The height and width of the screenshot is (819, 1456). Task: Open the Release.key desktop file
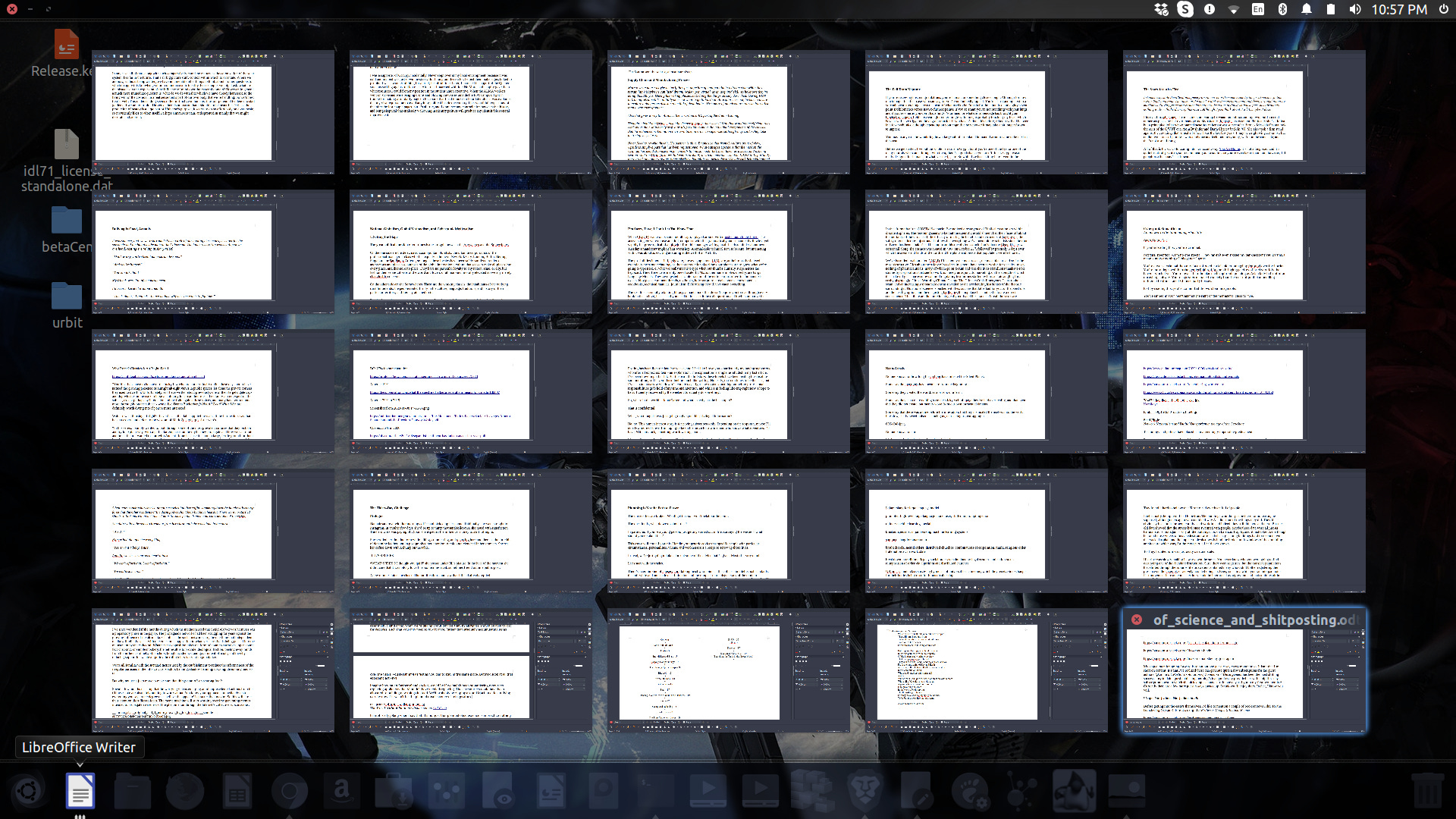66,45
